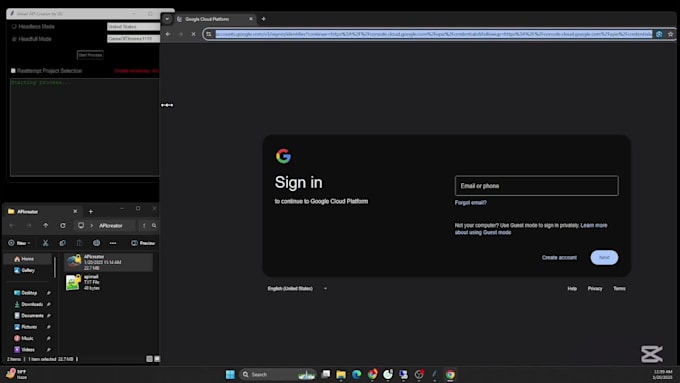Click the Forgot email? link
The height and width of the screenshot is (383, 680).
(x=471, y=203)
